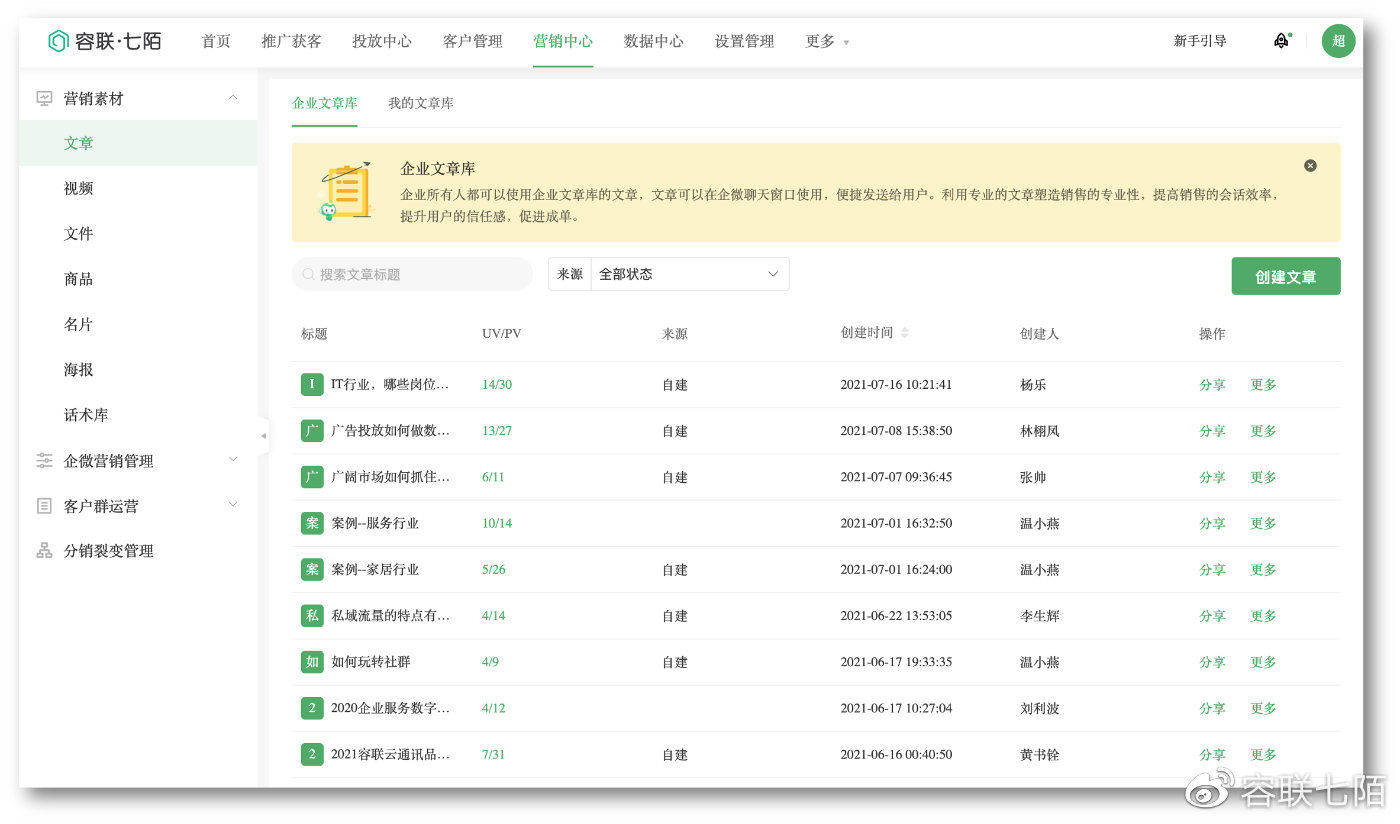Click 分享 for 案例--家居行业 row
Screen dimensions: 1400x824
point(1212,569)
